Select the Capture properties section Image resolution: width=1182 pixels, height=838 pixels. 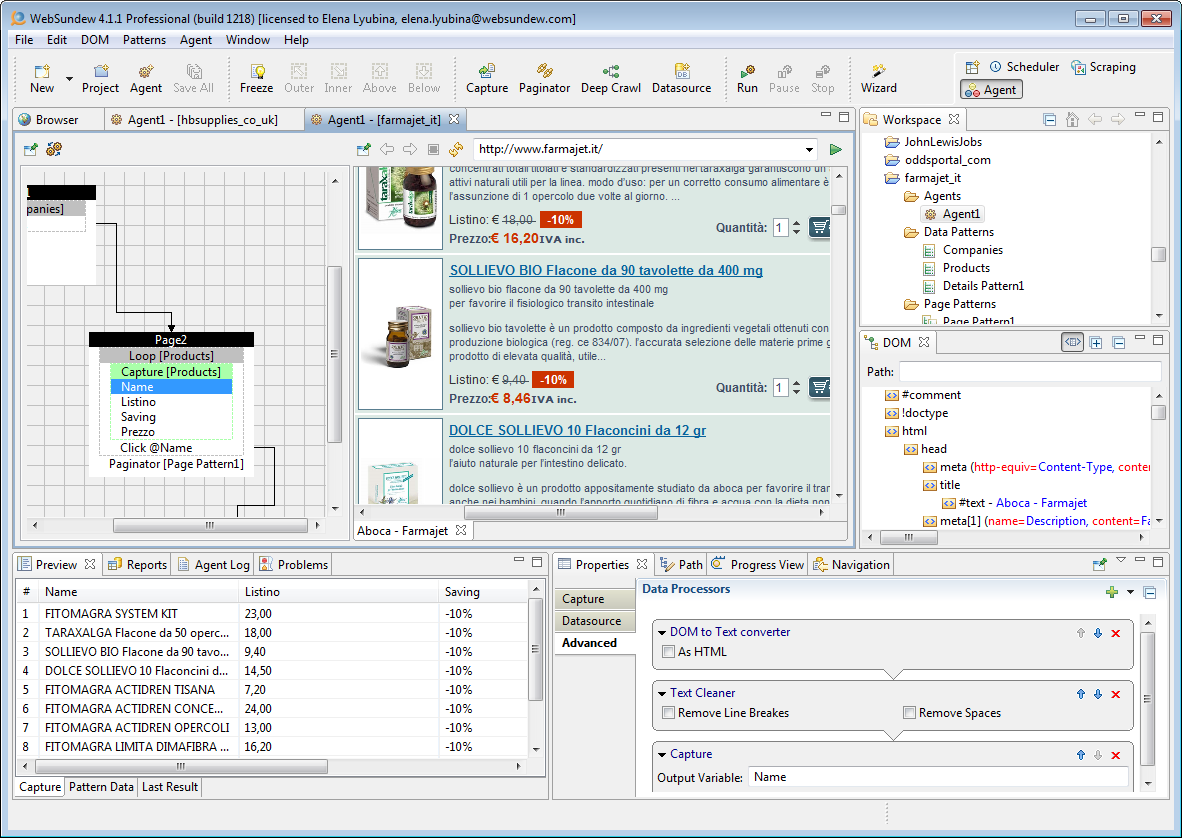tap(596, 599)
